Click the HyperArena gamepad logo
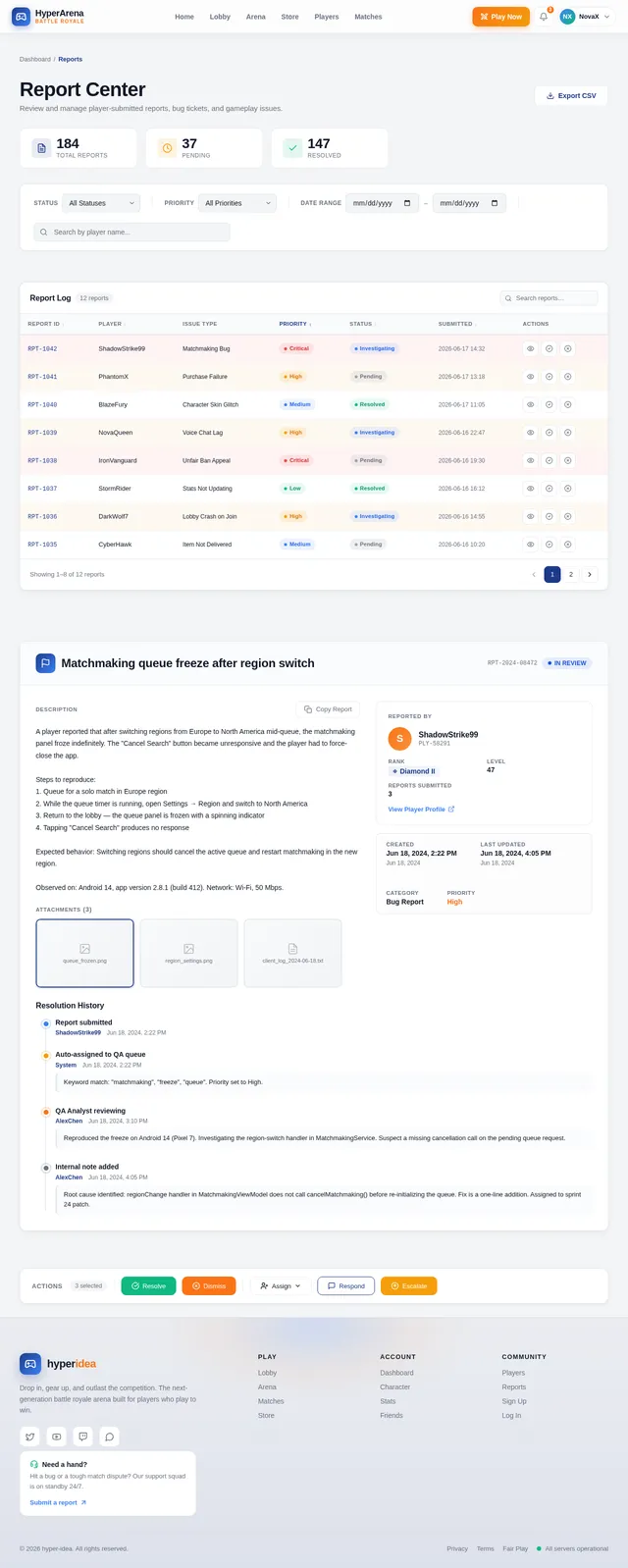 click(21, 17)
